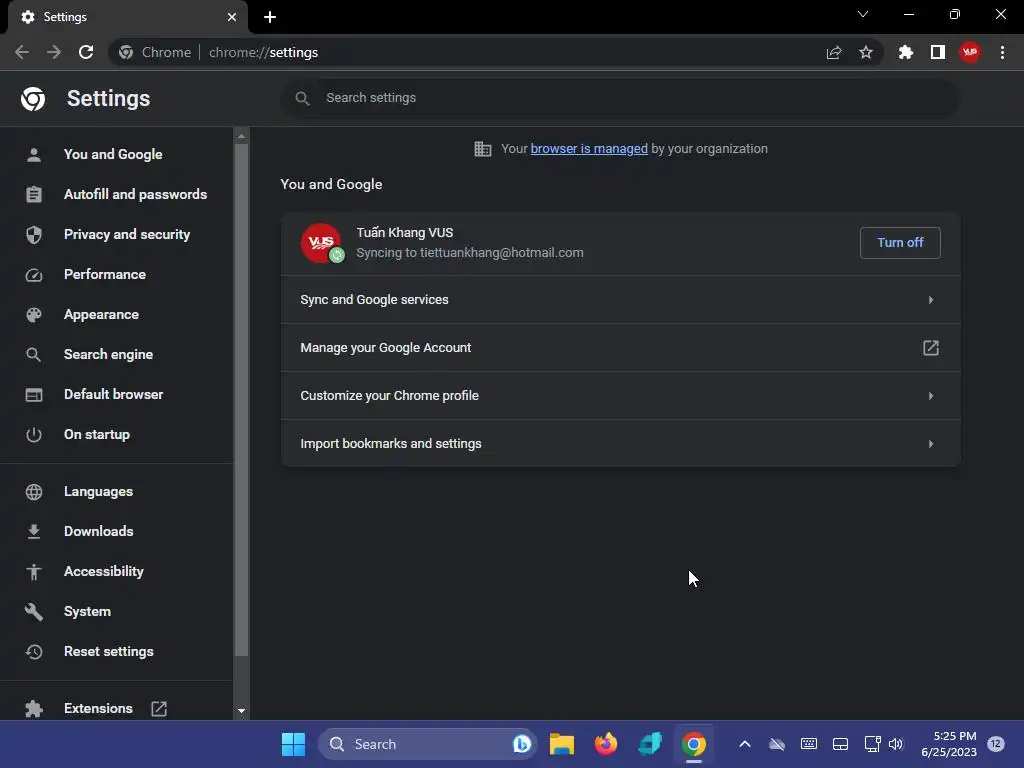Click the You and Google person icon
Screen dimensions: 1024x768
click(34, 155)
